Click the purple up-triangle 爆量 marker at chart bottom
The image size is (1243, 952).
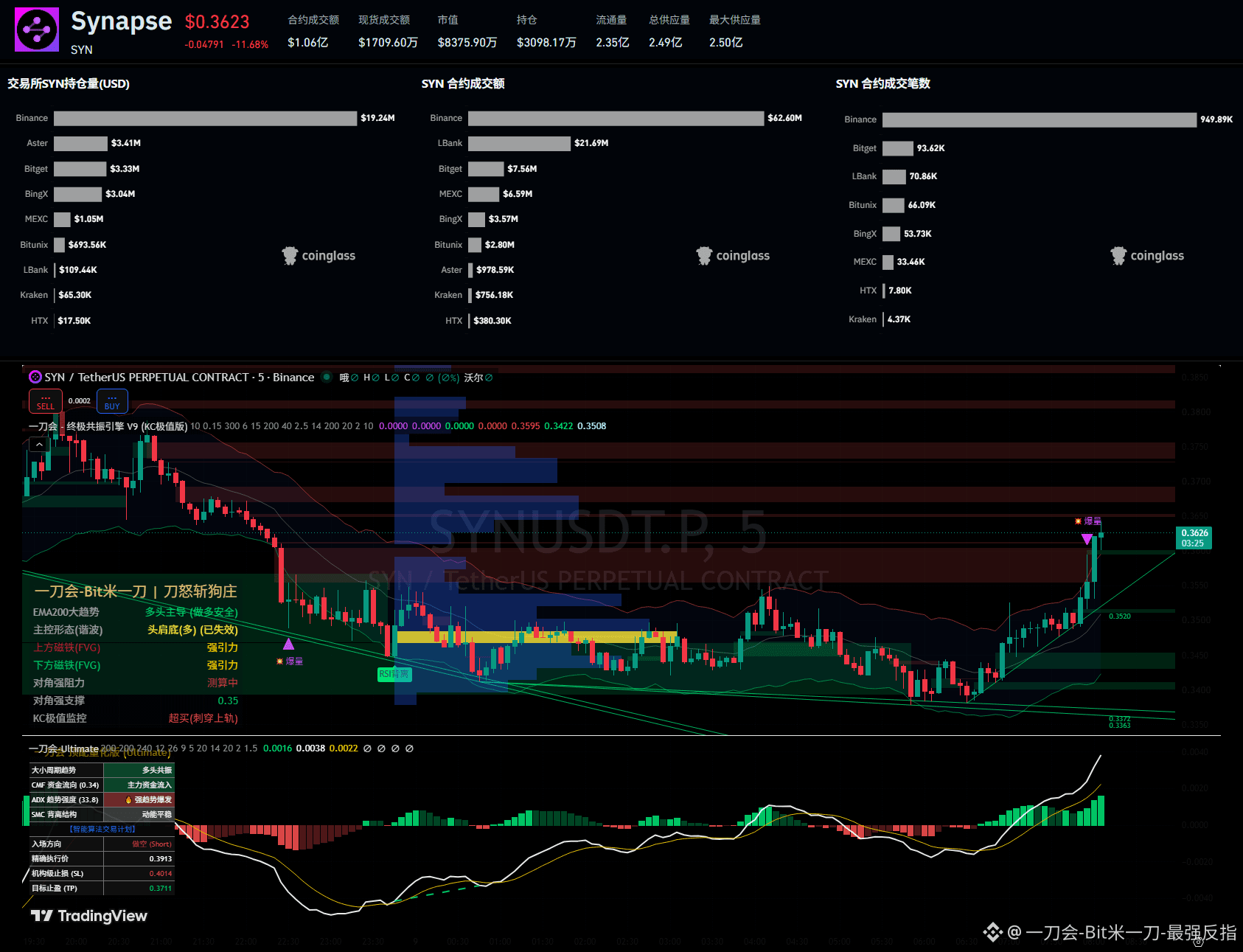pyautogui.click(x=289, y=644)
